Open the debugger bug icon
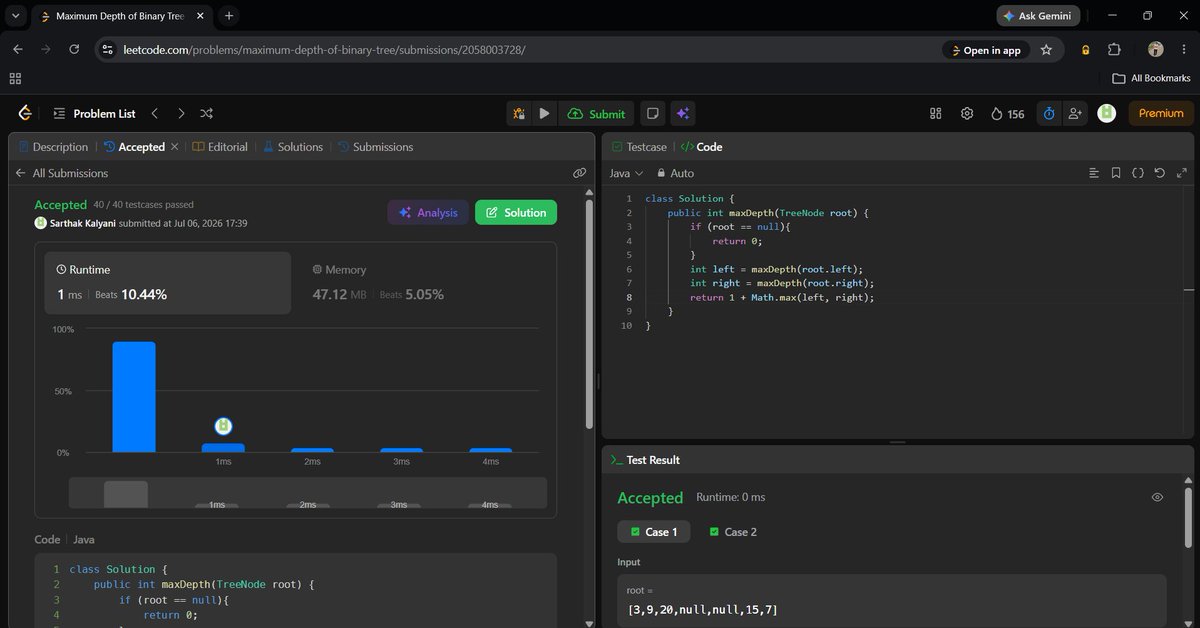 point(519,114)
